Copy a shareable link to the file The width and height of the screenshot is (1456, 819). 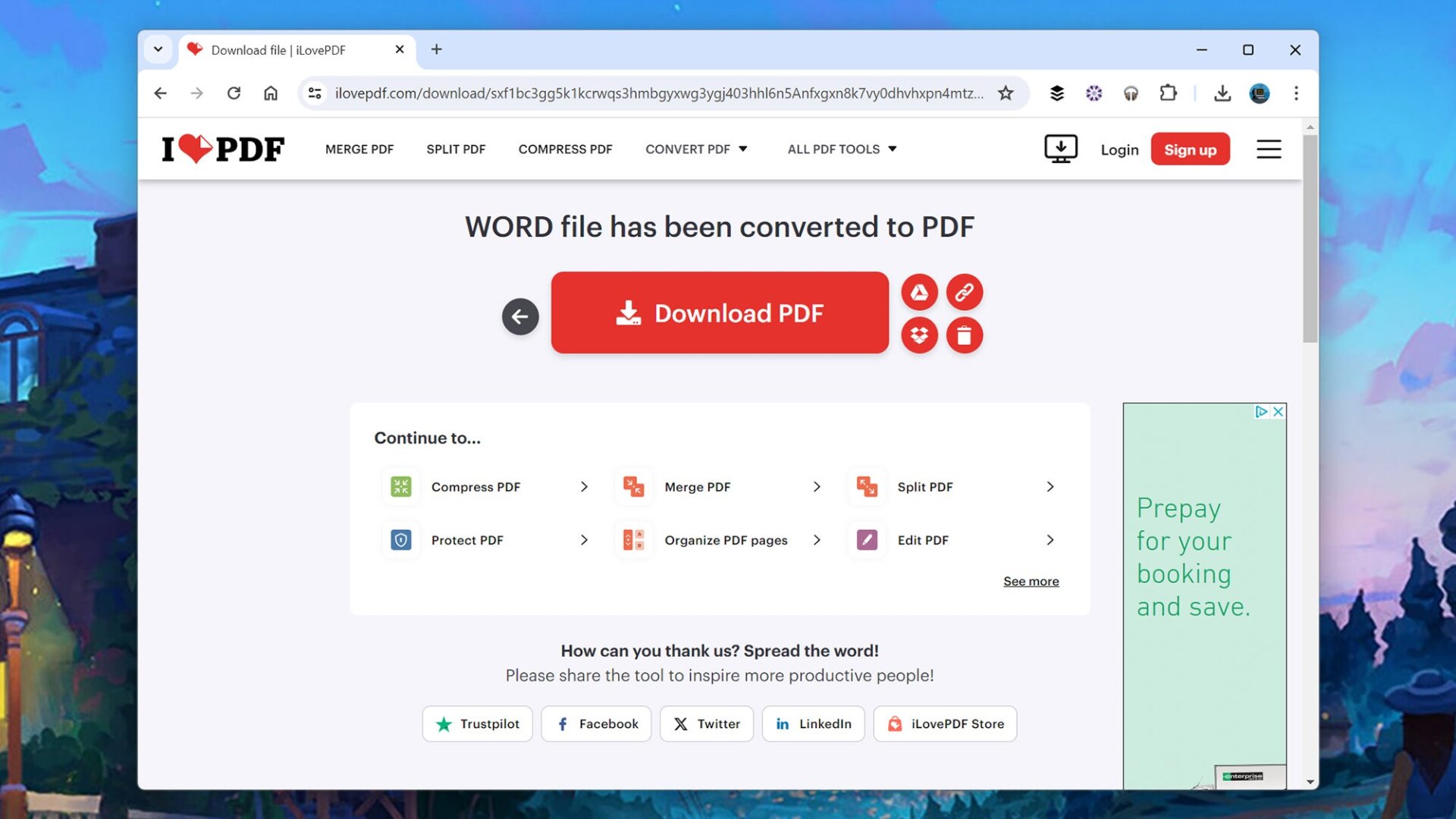(965, 292)
